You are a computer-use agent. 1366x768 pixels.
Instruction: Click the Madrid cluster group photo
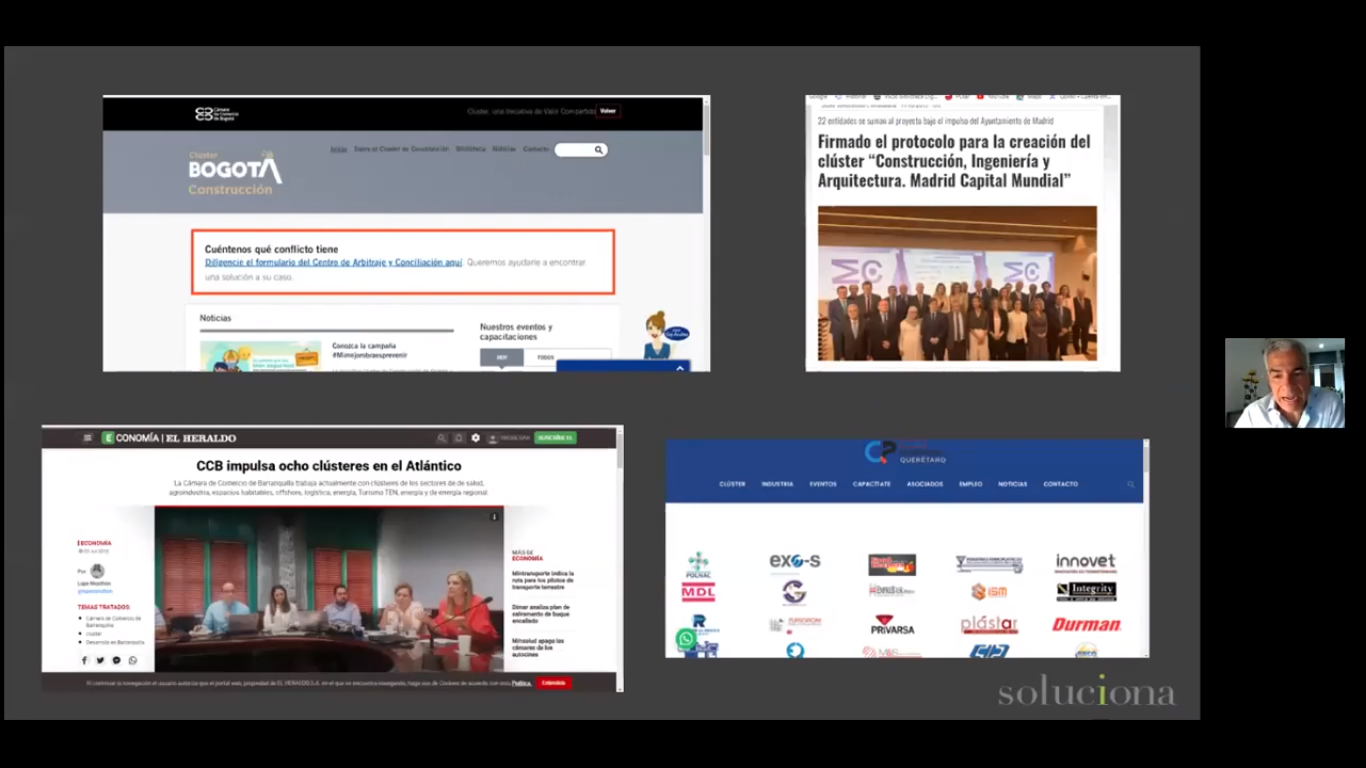[x=957, y=283]
